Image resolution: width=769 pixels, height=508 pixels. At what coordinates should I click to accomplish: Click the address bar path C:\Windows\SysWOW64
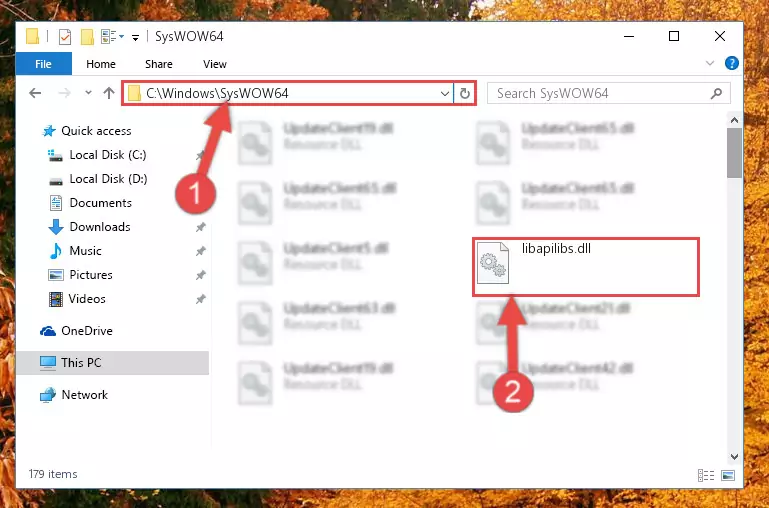click(217, 93)
